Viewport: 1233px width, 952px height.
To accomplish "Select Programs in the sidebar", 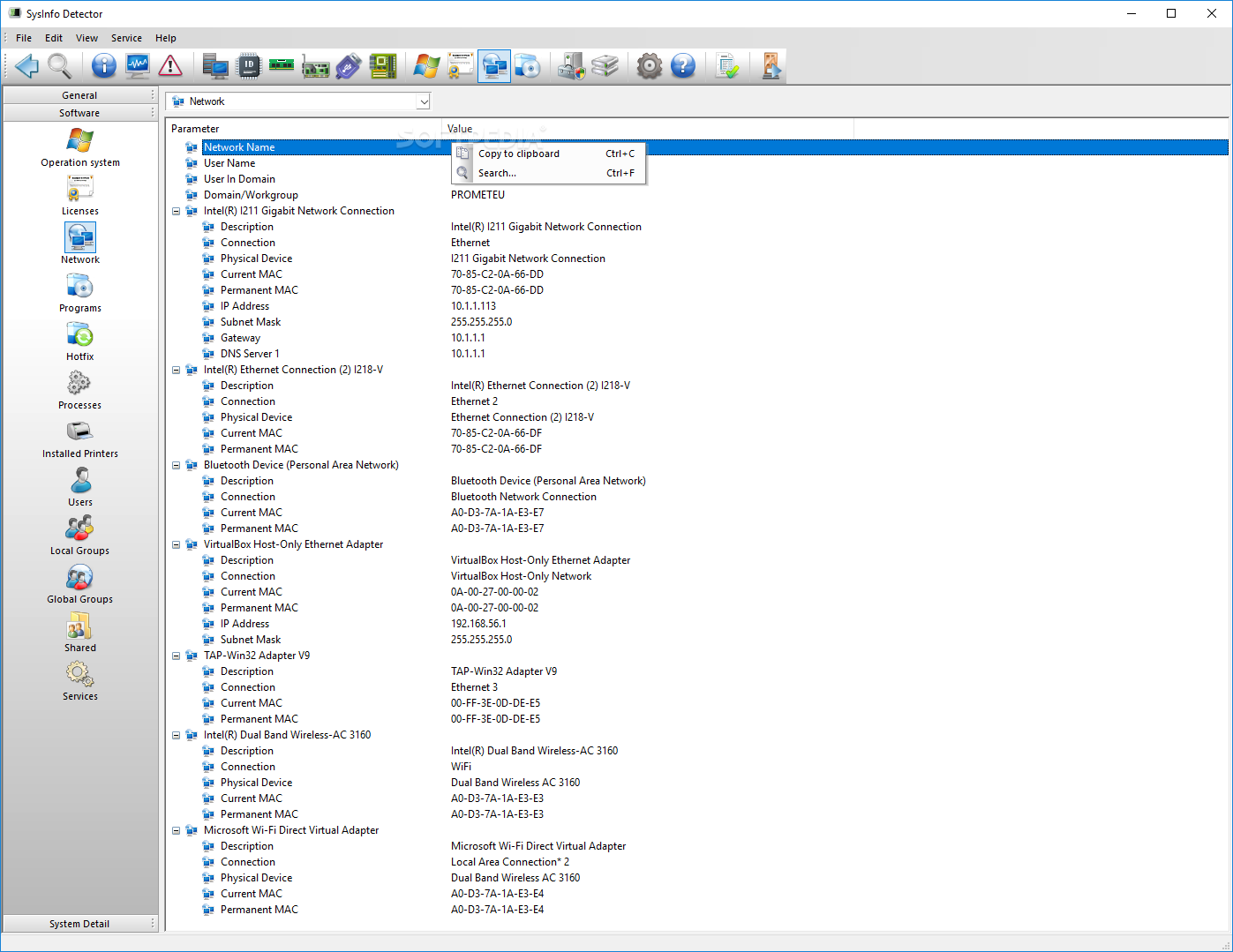I will pyautogui.click(x=80, y=293).
